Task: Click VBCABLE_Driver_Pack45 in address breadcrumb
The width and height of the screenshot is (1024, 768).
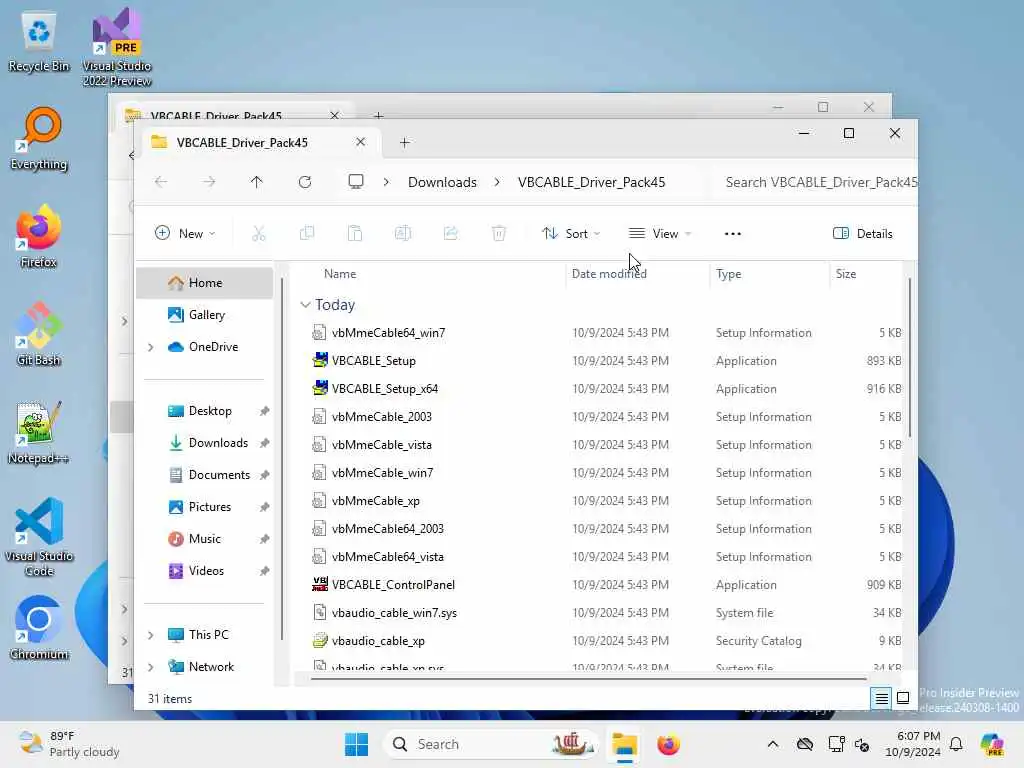Action: coord(592,182)
